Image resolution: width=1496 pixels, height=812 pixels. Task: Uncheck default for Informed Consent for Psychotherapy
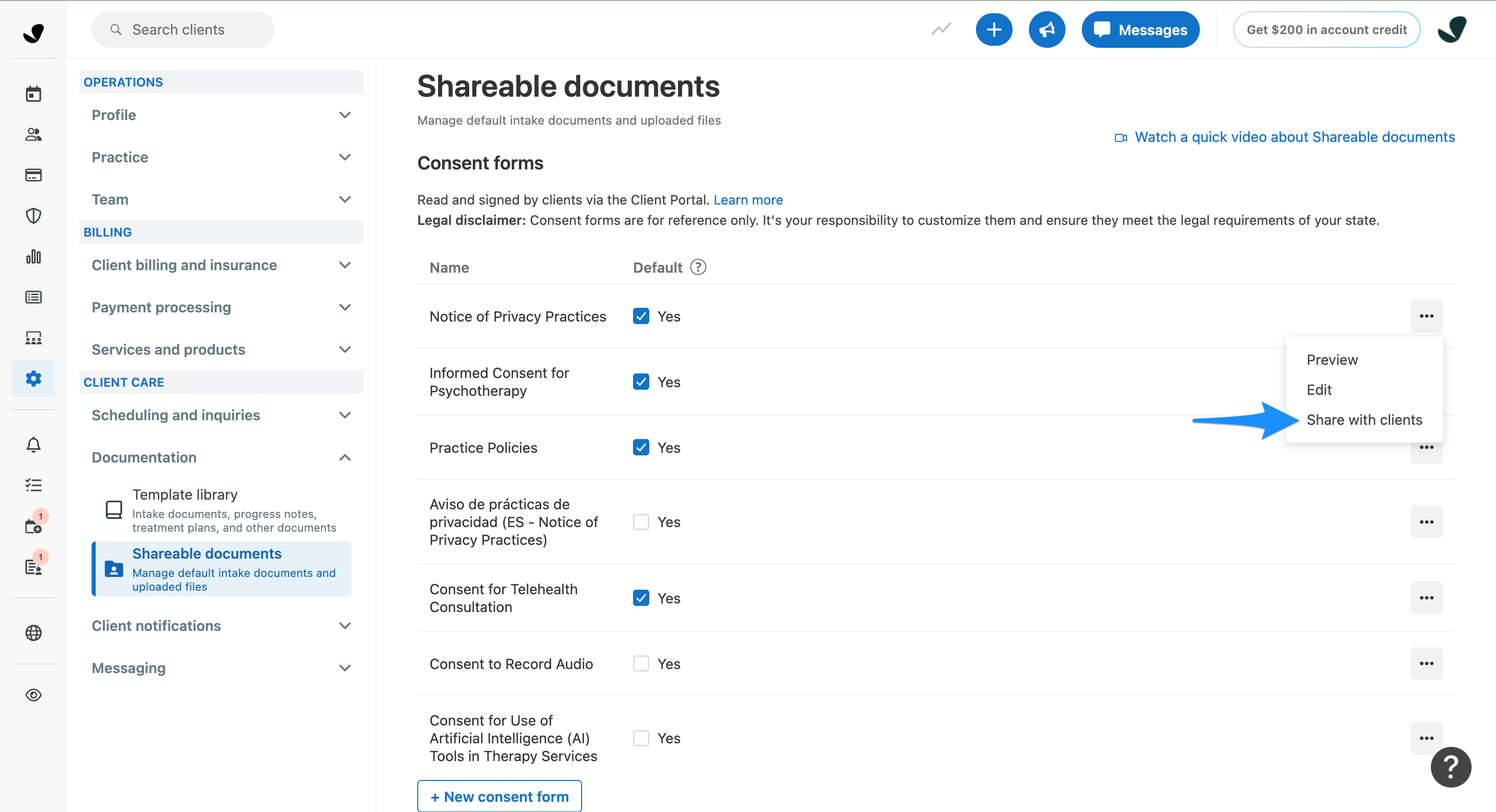(641, 382)
